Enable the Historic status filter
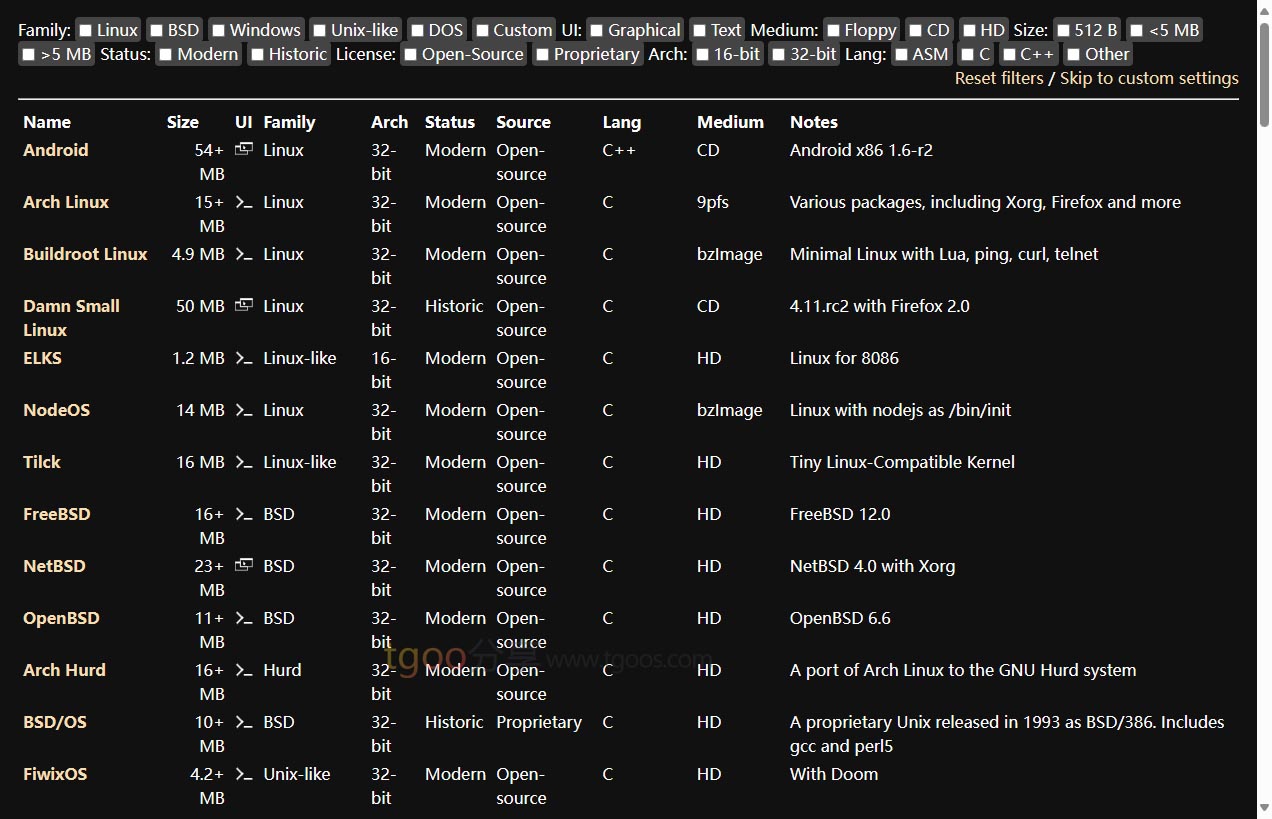The height and width of the screenshot is (819, 1272). (258, 54)
